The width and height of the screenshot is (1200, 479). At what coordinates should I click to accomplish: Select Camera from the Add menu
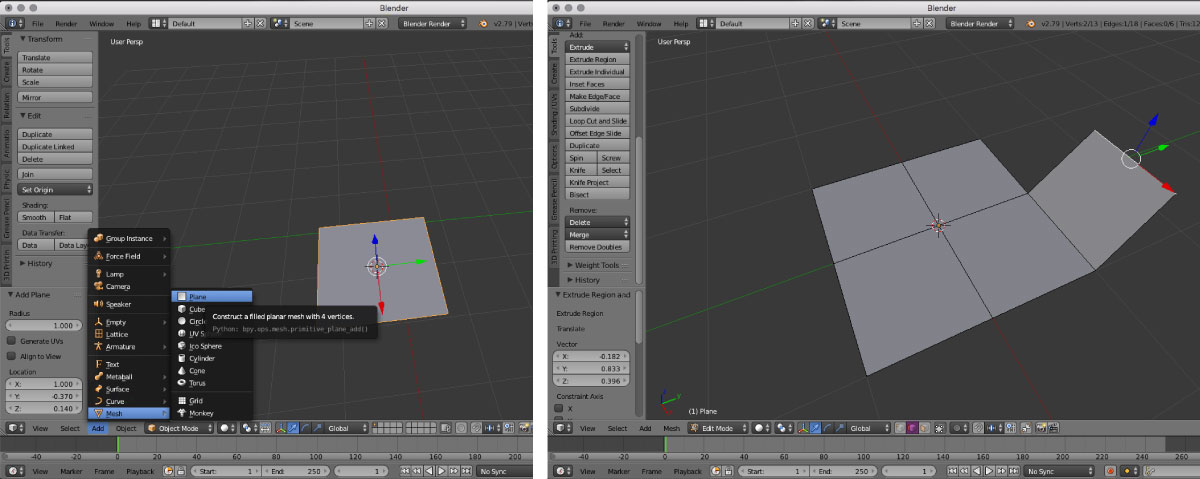(130, 286)
